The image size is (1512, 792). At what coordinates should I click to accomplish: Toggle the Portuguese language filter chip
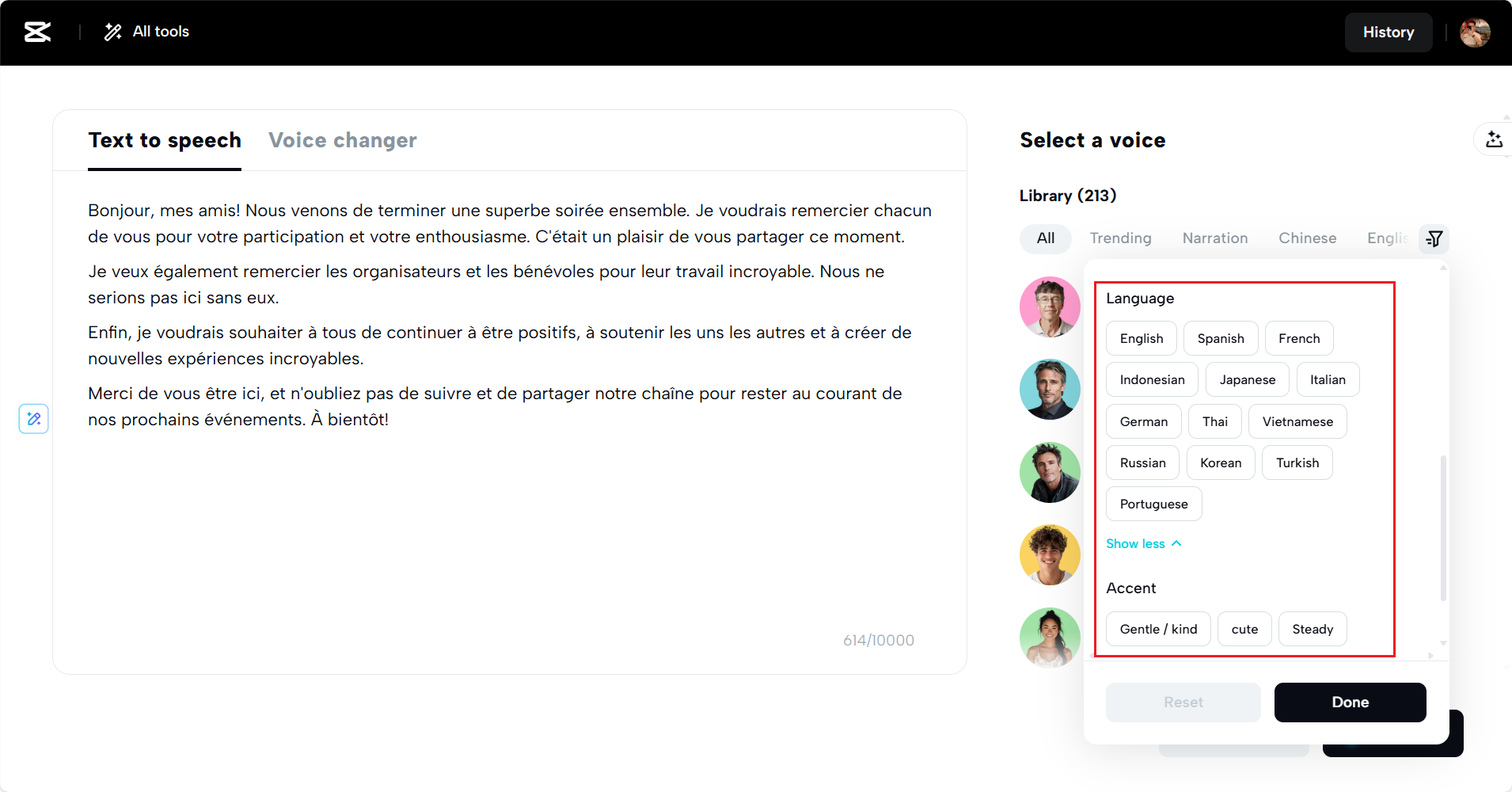[1153, 504]
